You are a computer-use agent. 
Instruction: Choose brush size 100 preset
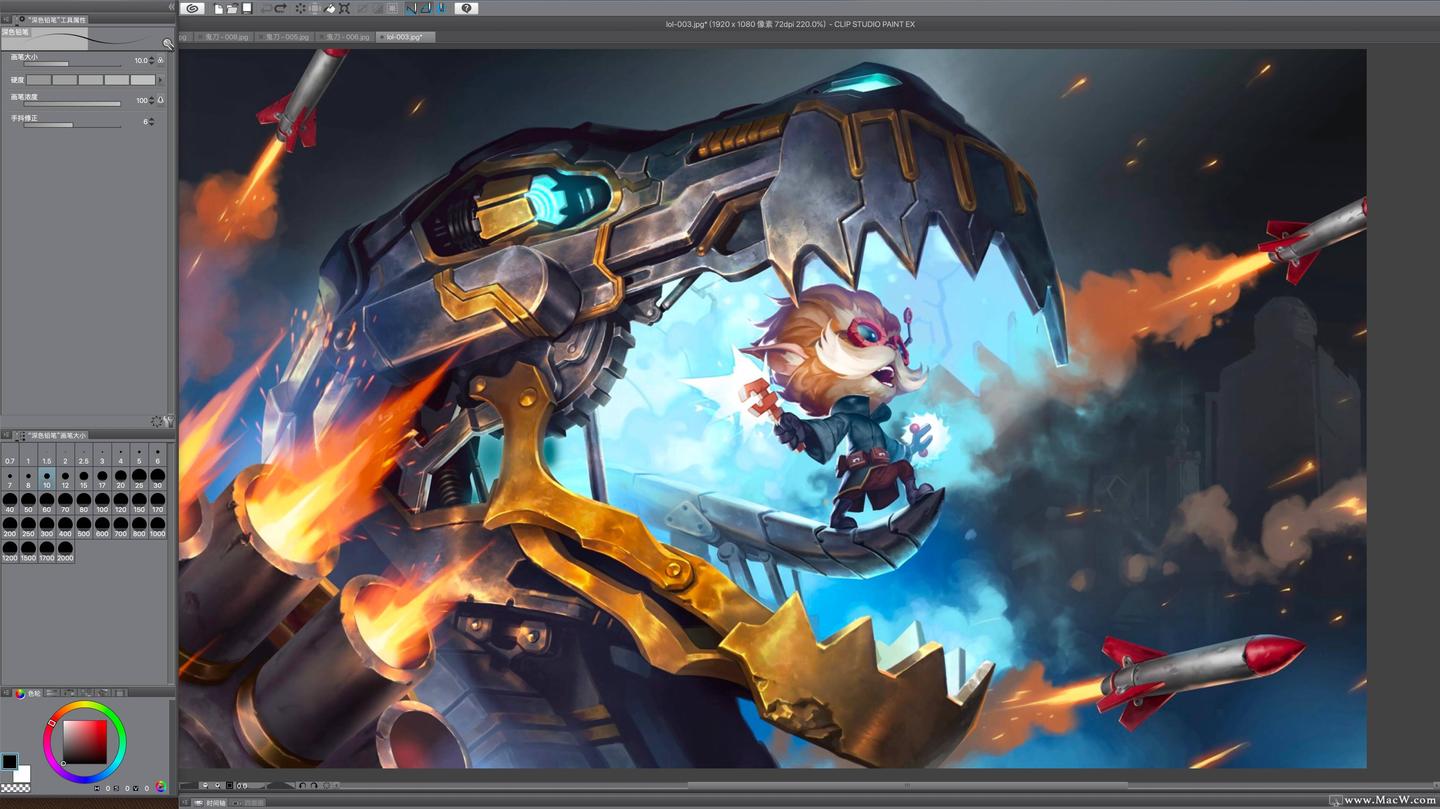tap(102, 504)
